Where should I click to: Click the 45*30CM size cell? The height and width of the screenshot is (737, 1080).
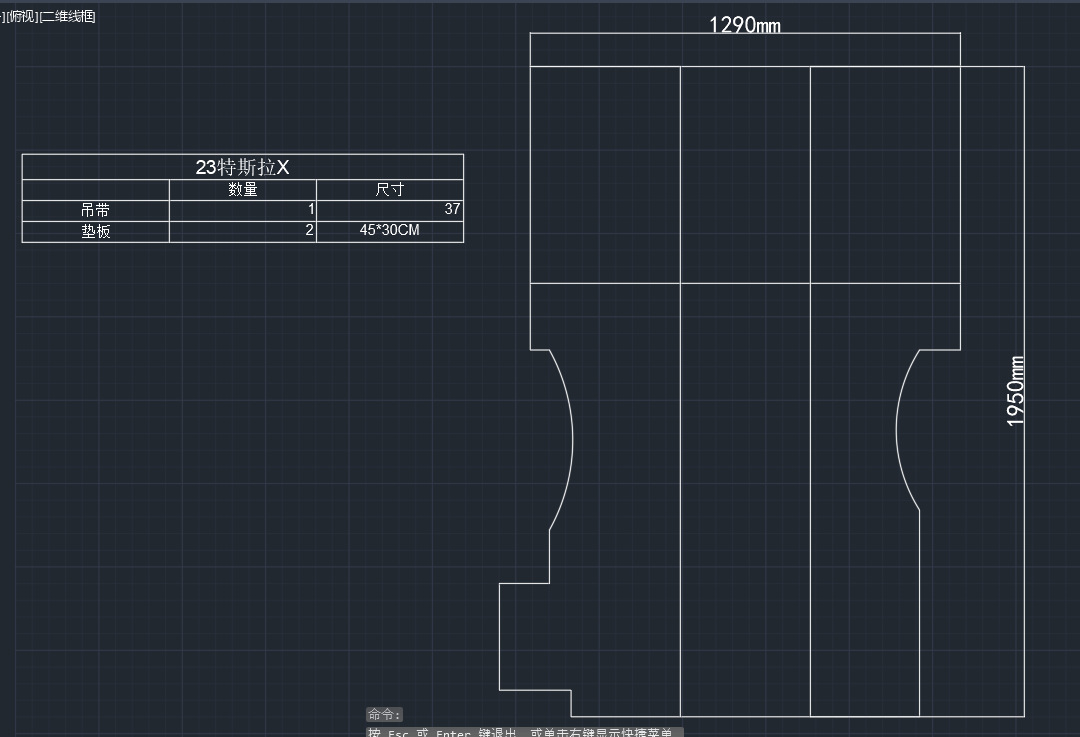(389, 231)
